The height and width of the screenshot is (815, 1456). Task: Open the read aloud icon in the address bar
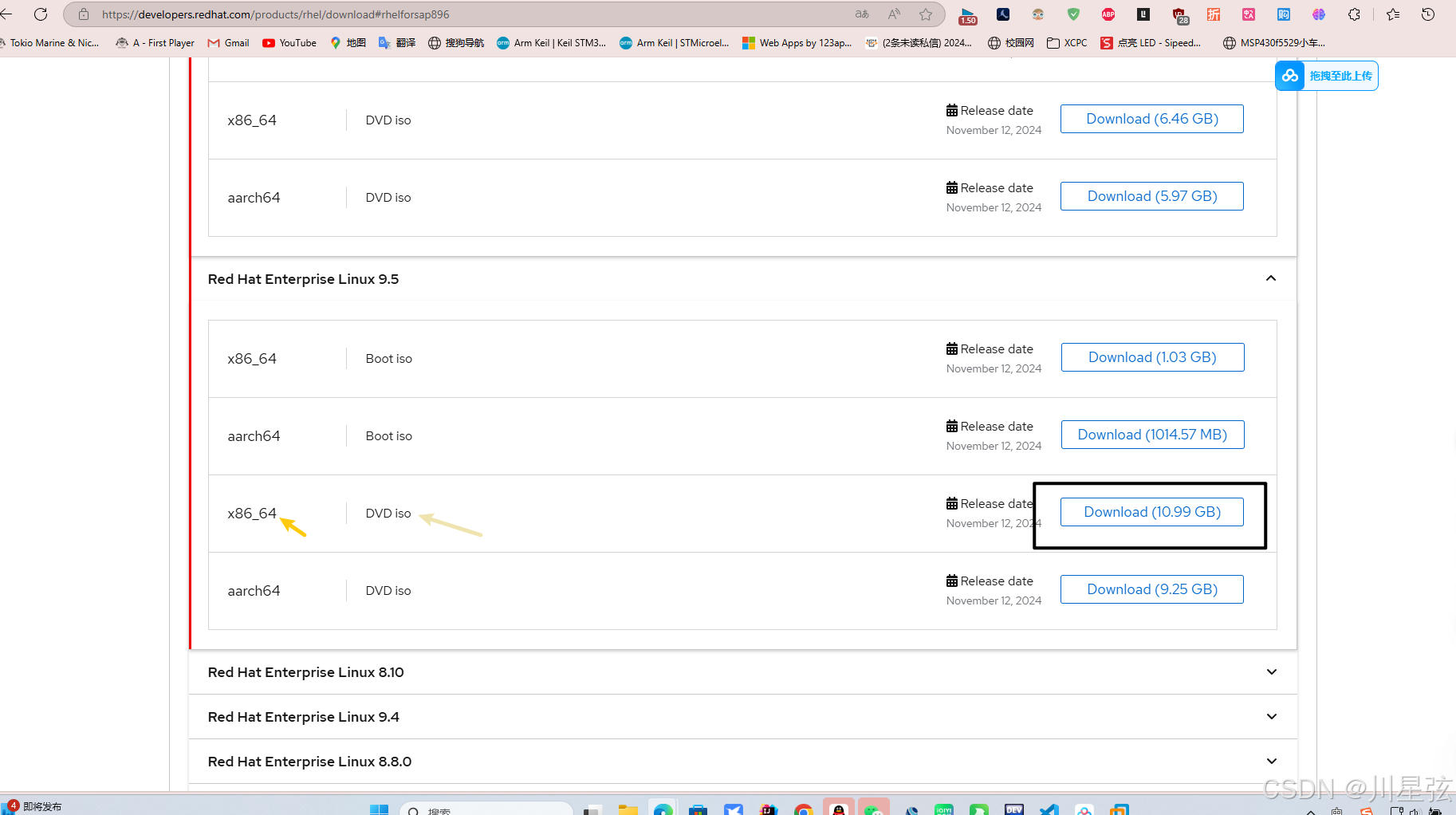[894, 14]
